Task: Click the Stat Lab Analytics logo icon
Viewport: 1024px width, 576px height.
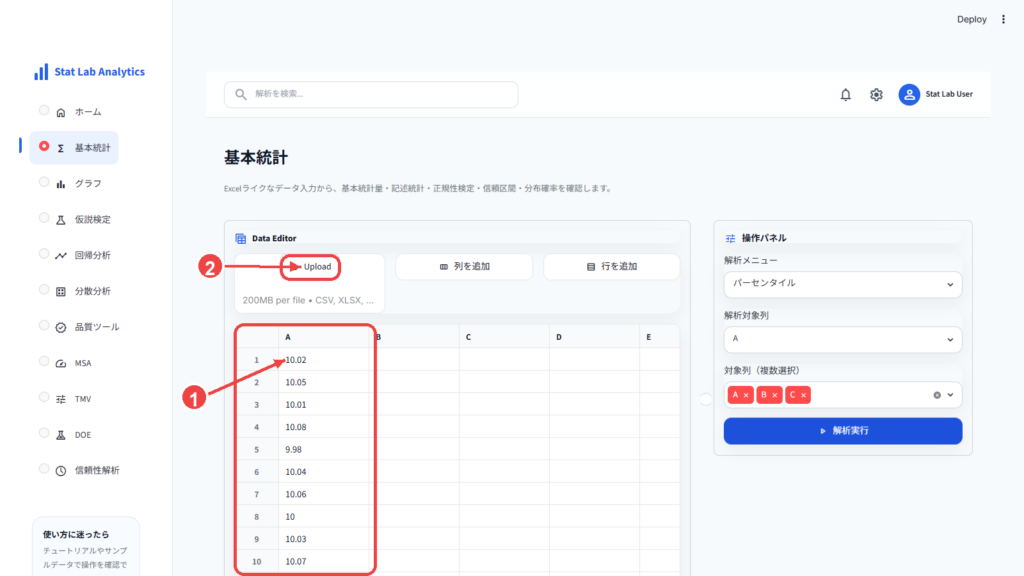Action: tap(41, 72)
